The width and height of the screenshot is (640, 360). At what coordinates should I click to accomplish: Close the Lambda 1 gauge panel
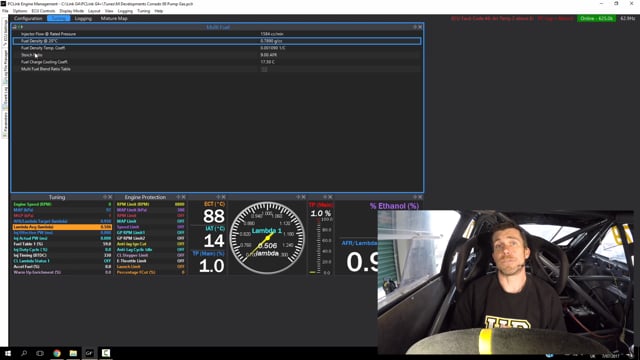tap(303, 197)
